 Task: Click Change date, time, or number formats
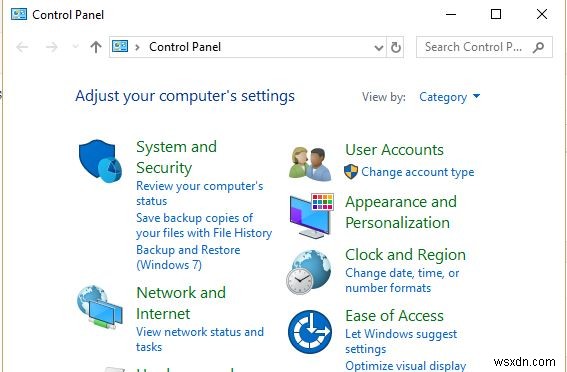(402, 280)
